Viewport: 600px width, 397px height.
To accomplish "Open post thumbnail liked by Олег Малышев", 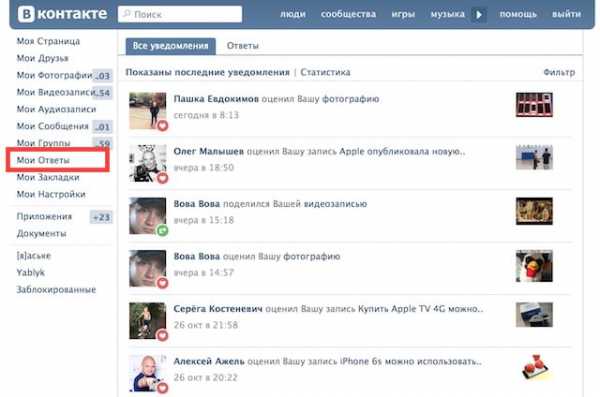I will point(534,157).
